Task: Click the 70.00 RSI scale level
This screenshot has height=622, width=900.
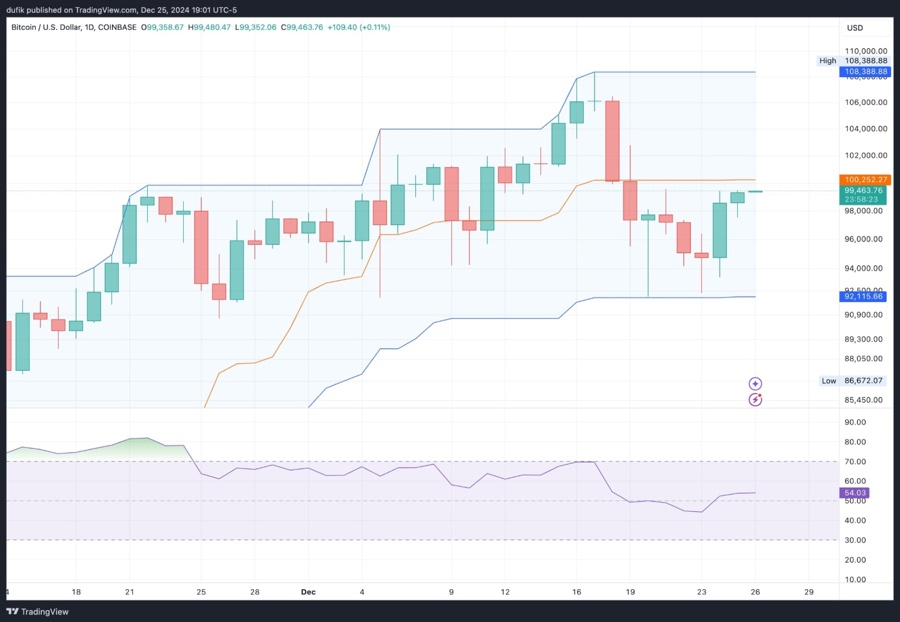Action: pos(855,461)
